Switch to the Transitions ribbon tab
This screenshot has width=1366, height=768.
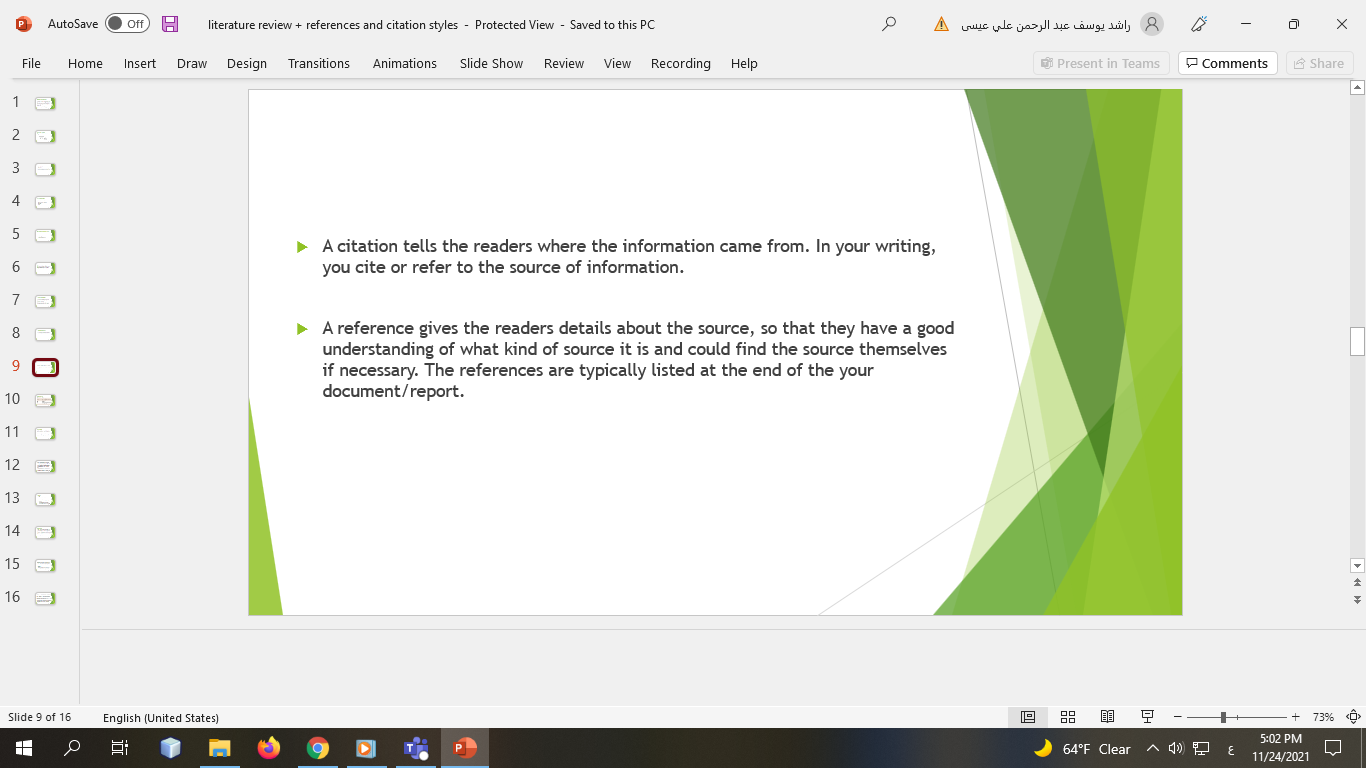[318, 63]
